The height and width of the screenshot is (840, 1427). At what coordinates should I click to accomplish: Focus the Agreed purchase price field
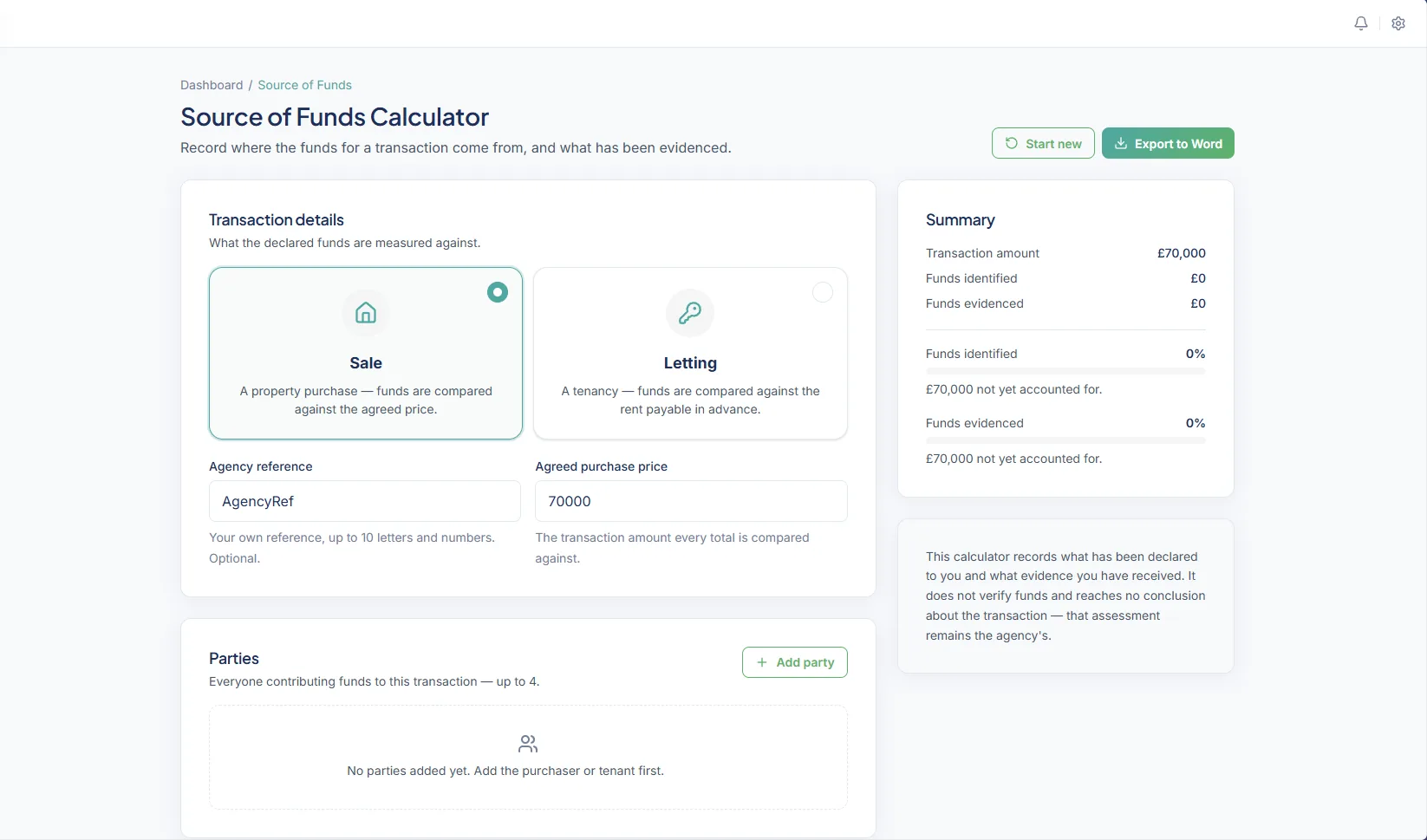(691, 501)
